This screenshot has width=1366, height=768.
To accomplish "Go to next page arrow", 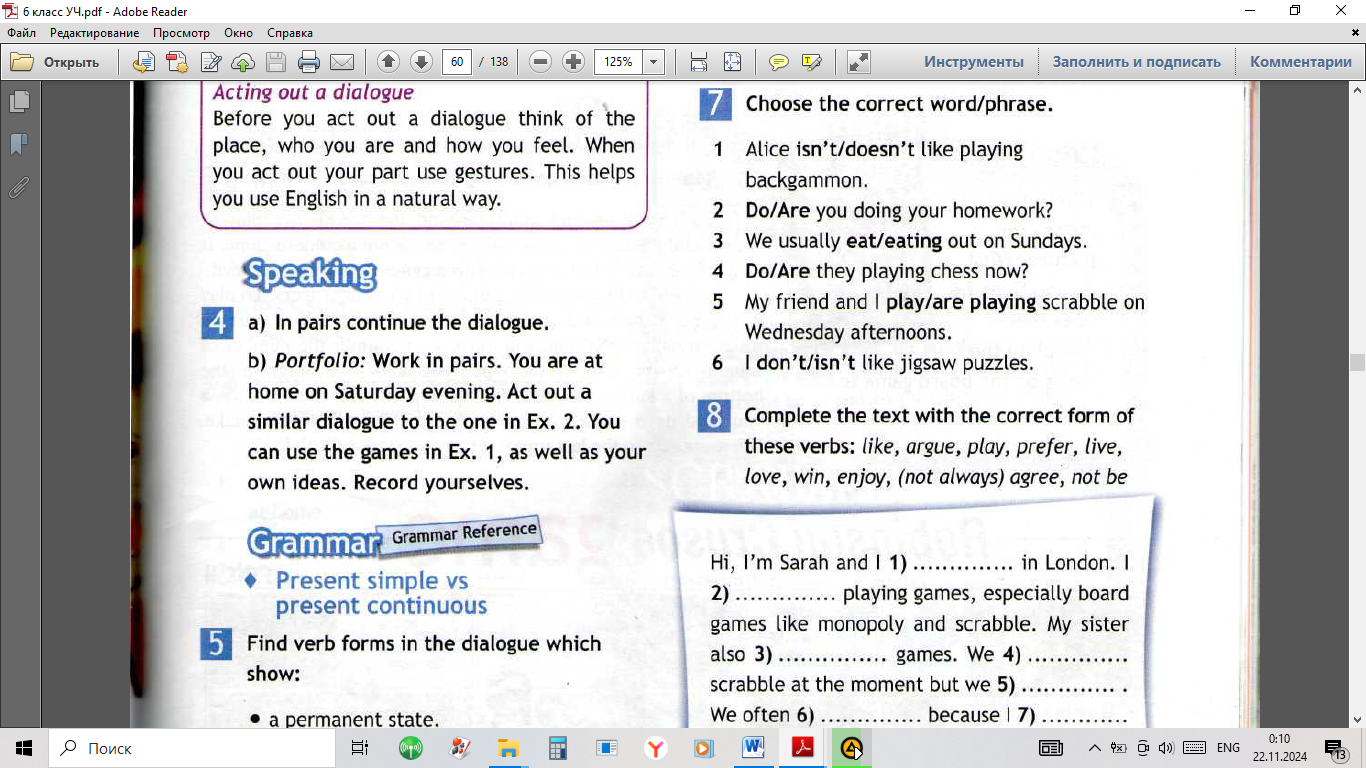I will click(x=421, y=62).
